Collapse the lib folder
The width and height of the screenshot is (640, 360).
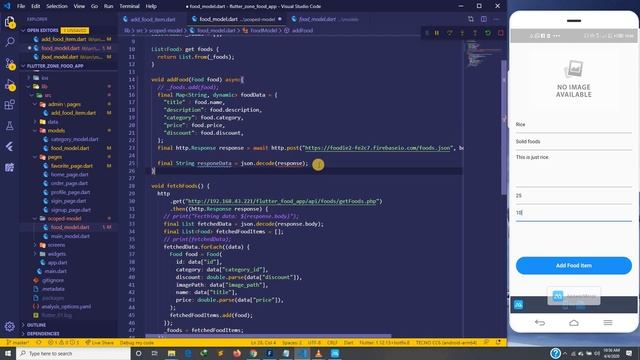(44, 87)
